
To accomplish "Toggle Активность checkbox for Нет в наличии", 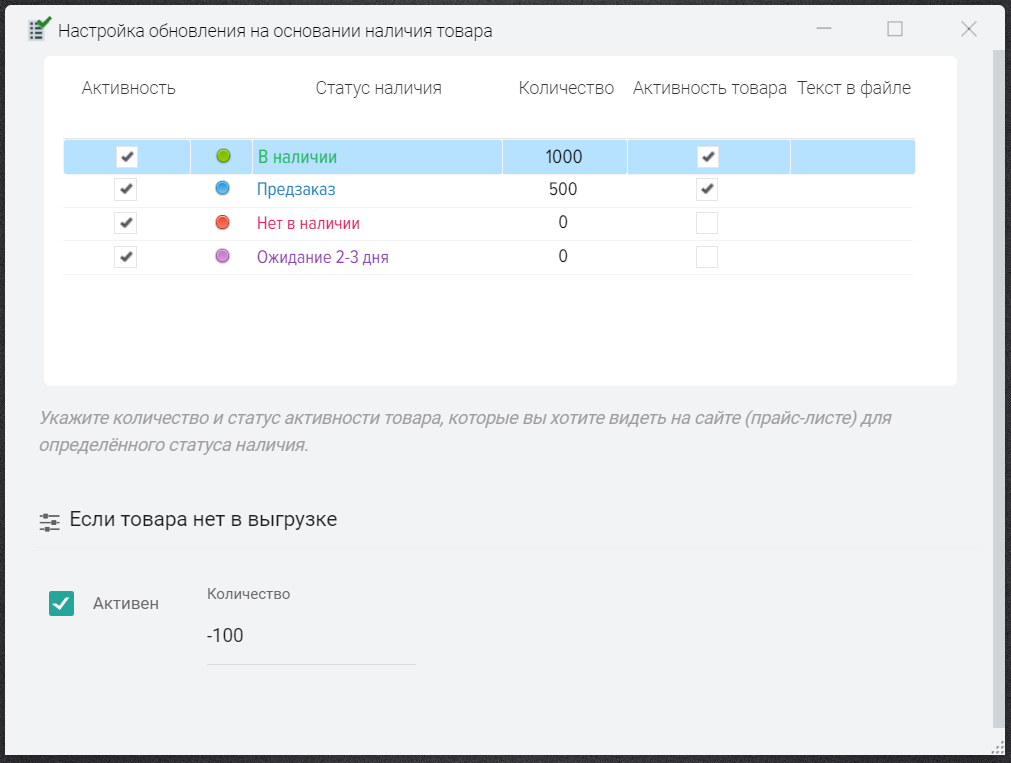I will click(x=126, y=223).
